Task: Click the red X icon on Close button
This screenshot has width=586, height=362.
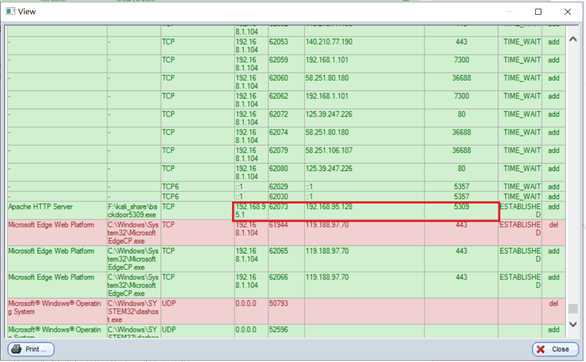Action: [x=541, y=349]
